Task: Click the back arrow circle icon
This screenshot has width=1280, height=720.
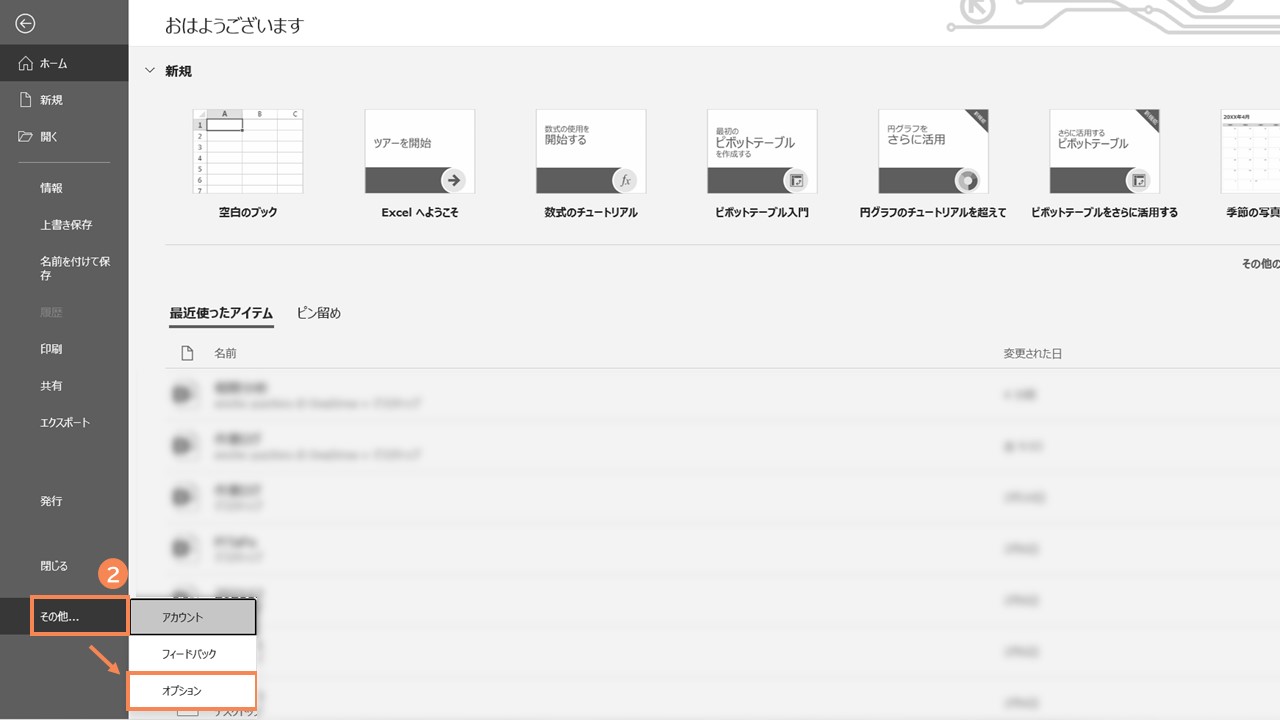Action: pos(26,24)
